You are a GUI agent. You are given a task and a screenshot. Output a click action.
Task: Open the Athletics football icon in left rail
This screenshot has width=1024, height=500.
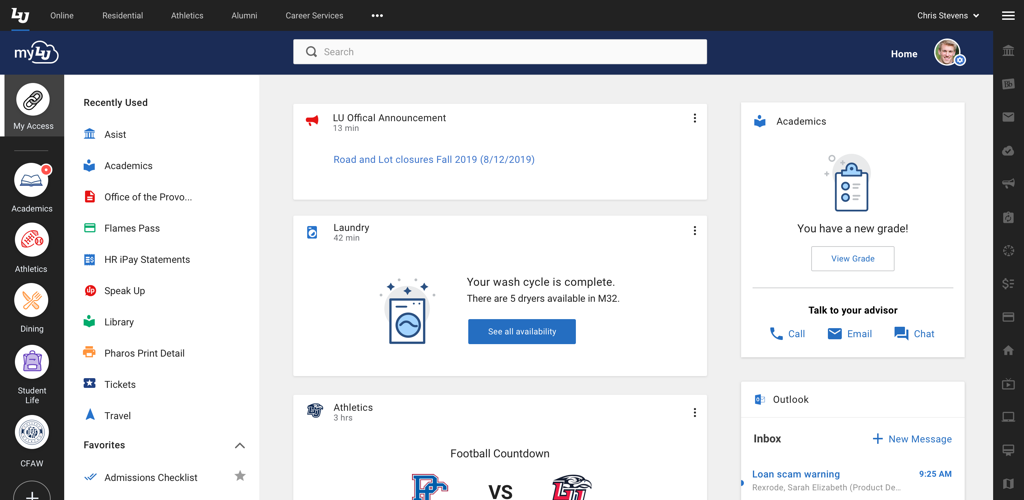click(31, 240)
